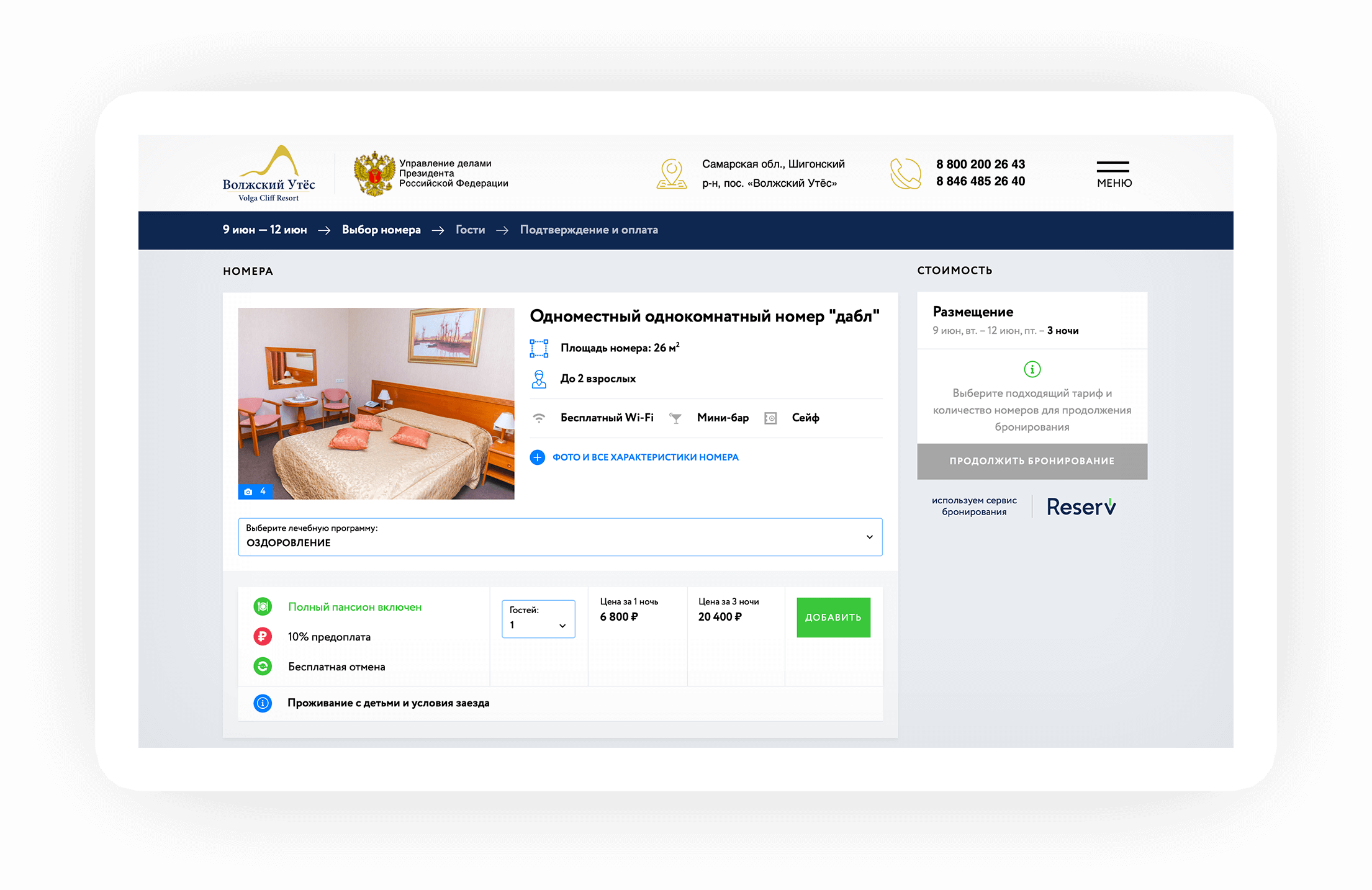Click Полный пансион включен label
The image size is (1372, 890).
tap(354, 607)
